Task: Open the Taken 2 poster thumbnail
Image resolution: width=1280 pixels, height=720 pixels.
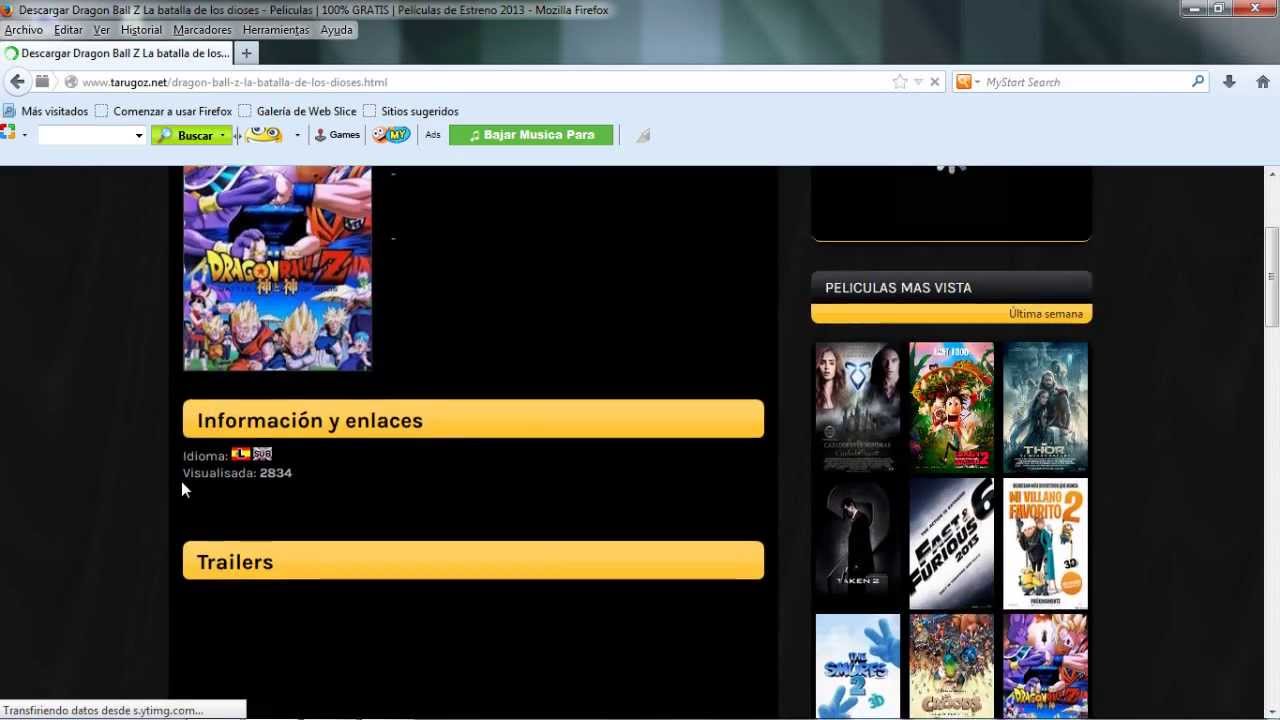Action: pos(858,544)
